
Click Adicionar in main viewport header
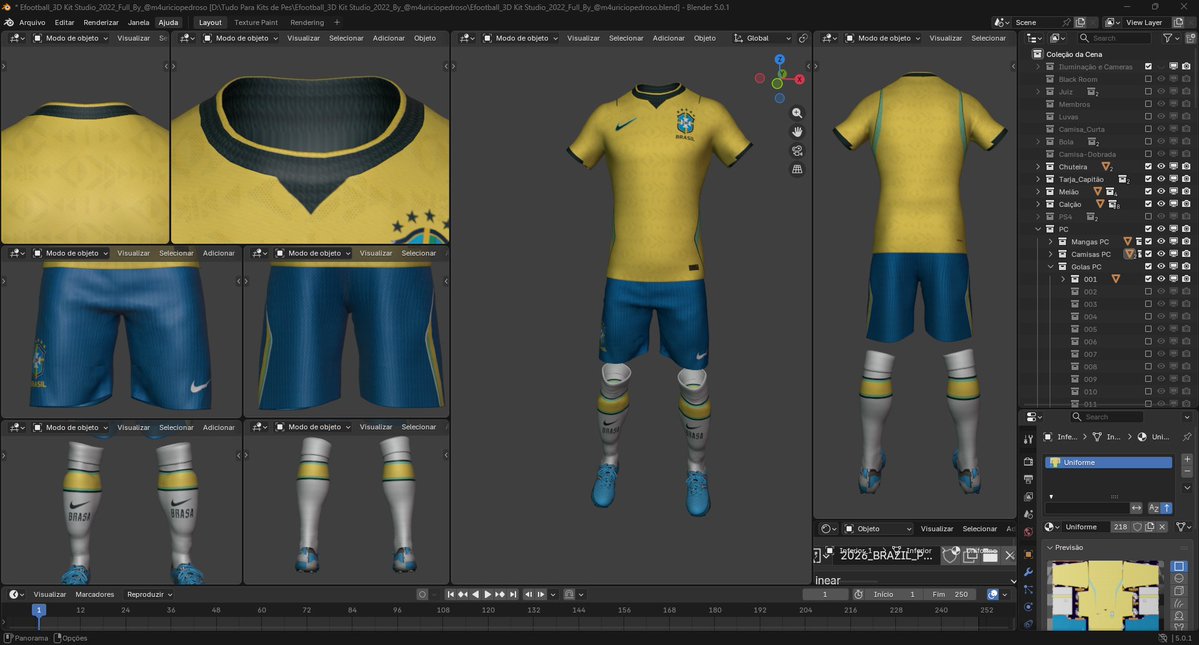668,38
